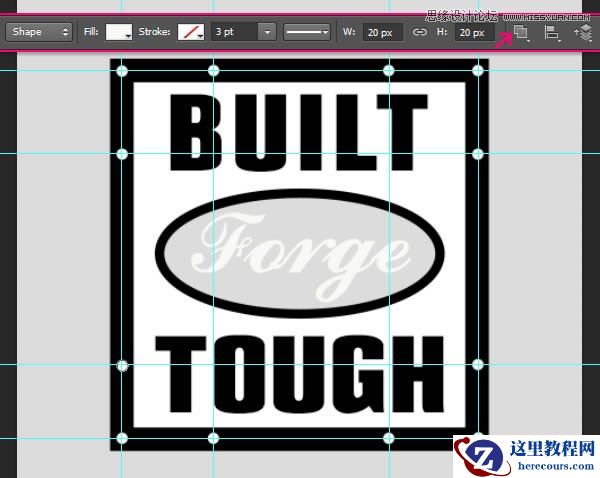The width and height of the screenshot is (600, 478).
Task: Open the stroke line style options
Action: coord(307,32)
